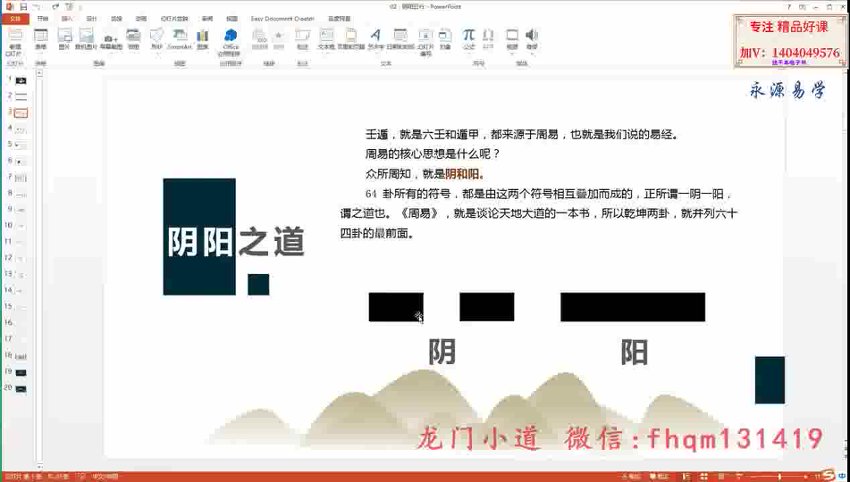This screenshot has height=482, width=850.
Task: Undo the last action in quick access toolbar
Action: (37, 7)
